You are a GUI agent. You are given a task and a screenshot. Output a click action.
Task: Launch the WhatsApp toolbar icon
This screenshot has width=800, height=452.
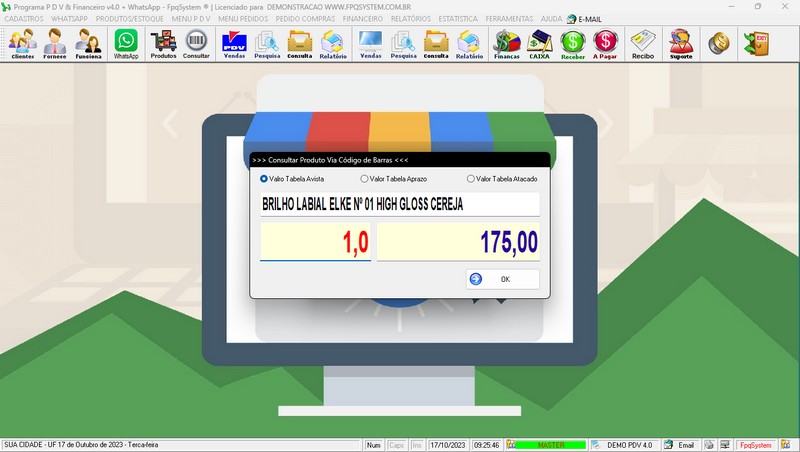coord(126,44)
